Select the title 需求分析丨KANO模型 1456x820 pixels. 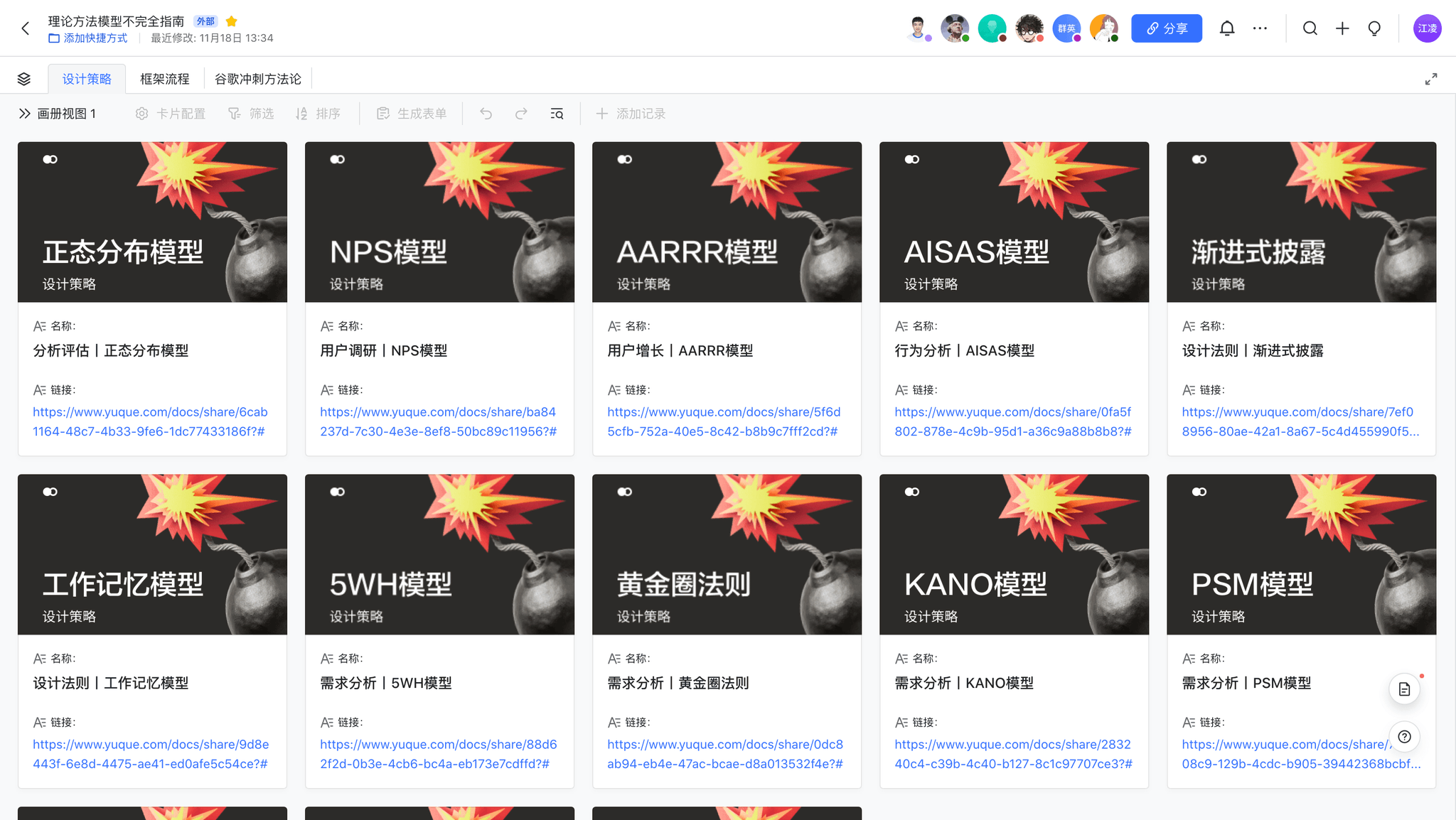pos(964,683)
